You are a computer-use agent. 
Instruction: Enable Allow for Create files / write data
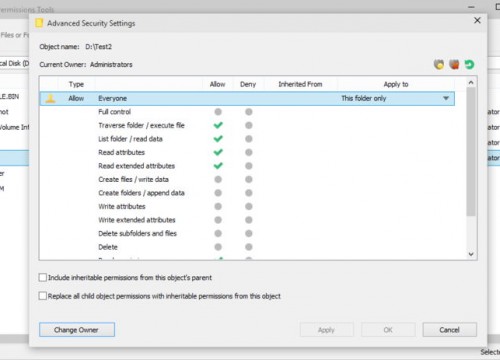(x=218, y=179)
